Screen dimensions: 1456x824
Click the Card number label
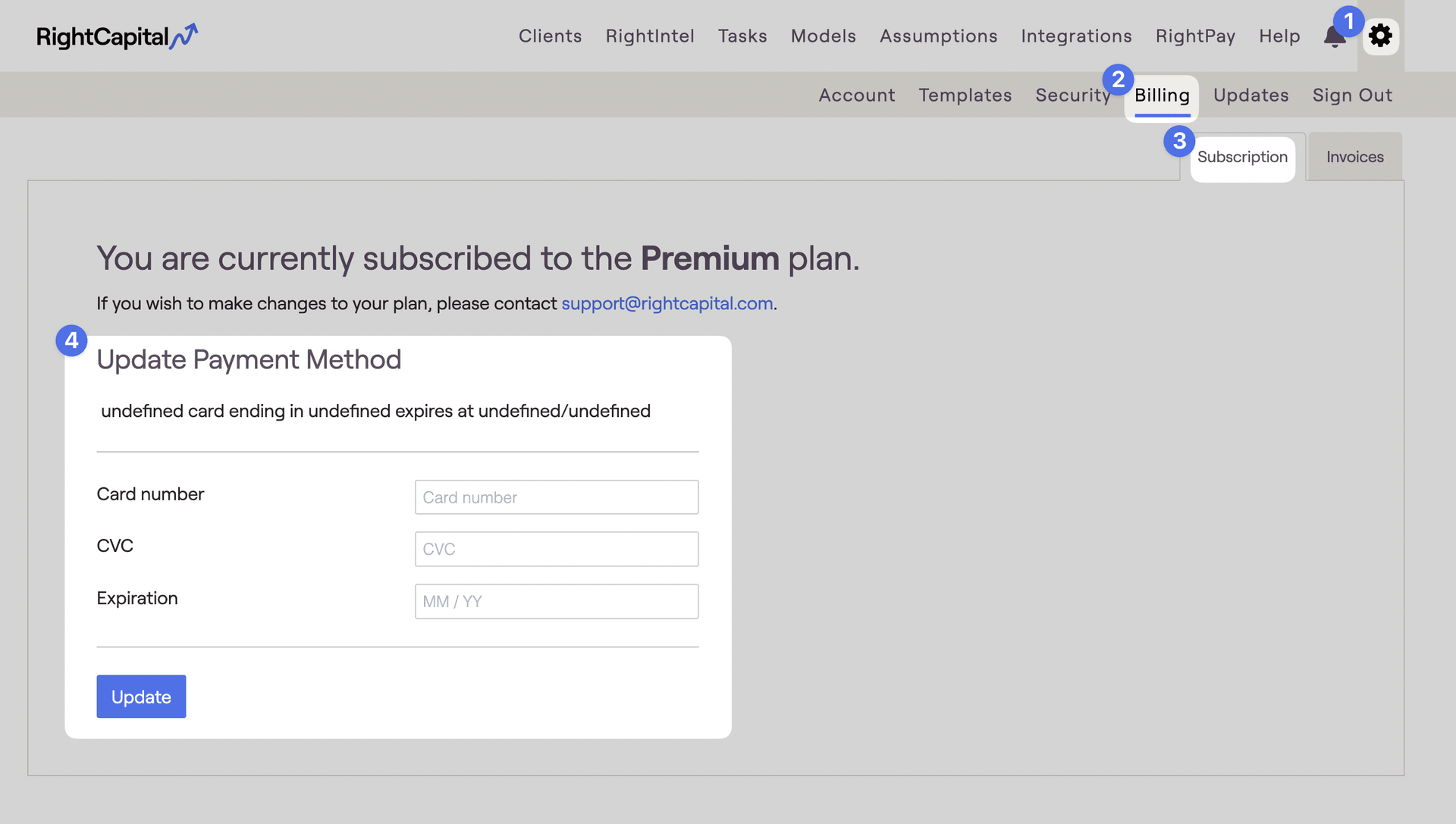150,494
